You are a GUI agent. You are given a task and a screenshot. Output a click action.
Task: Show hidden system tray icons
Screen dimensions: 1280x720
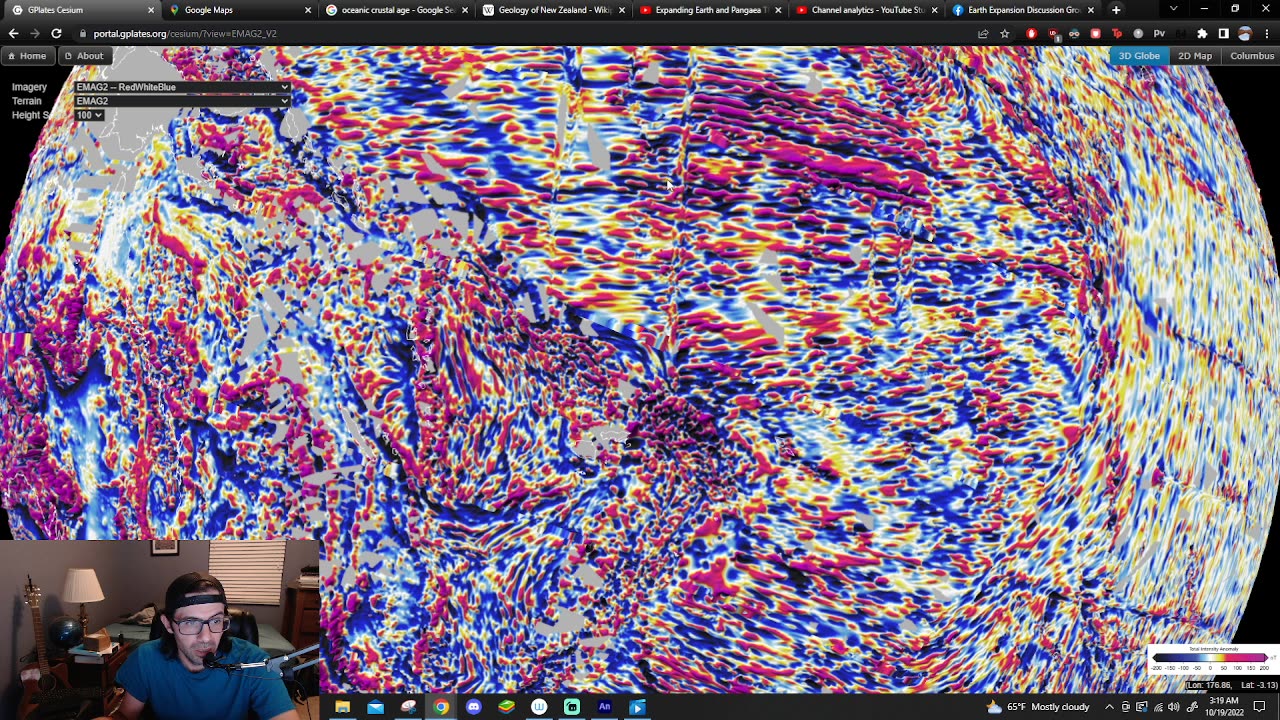pyautogui.click(x=1109, y=707)
